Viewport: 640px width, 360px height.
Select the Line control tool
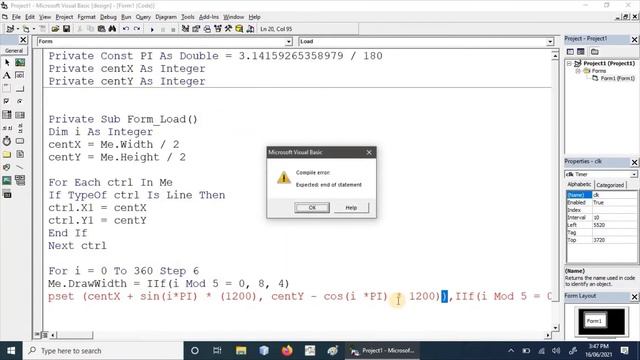click(x=20, y=167)
